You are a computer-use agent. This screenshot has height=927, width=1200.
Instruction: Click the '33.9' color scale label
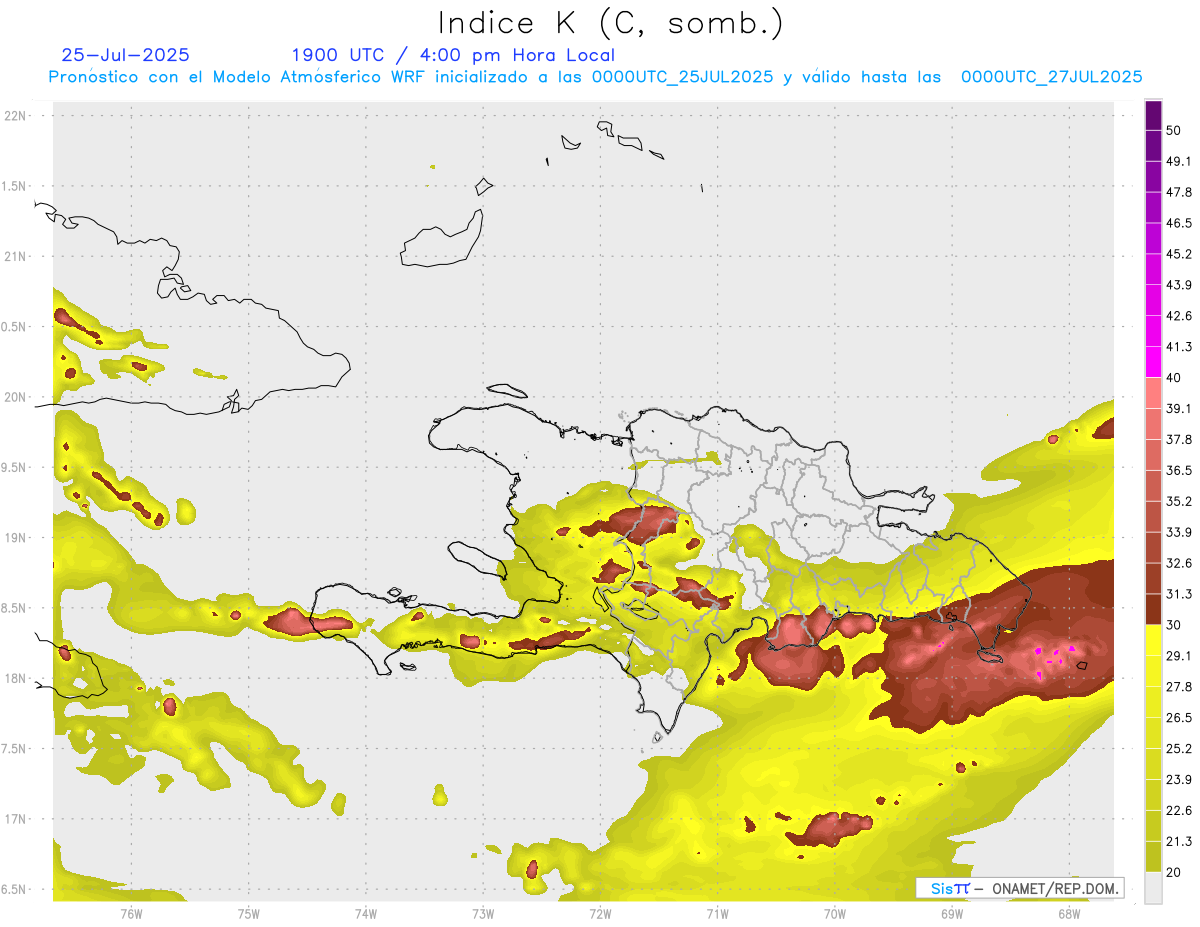tap(1179, 532)
